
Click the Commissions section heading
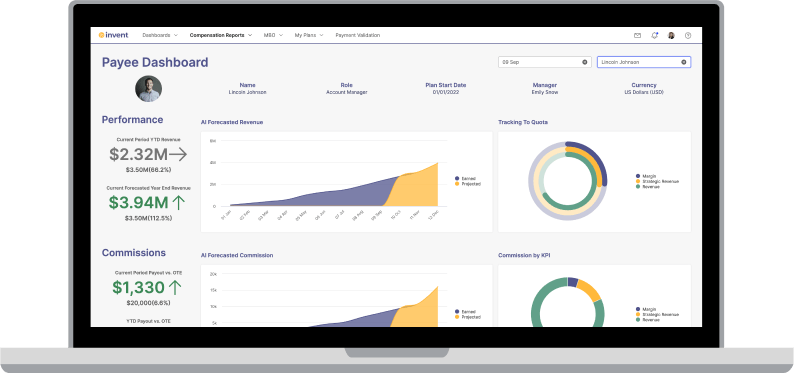tap(134, 253)
